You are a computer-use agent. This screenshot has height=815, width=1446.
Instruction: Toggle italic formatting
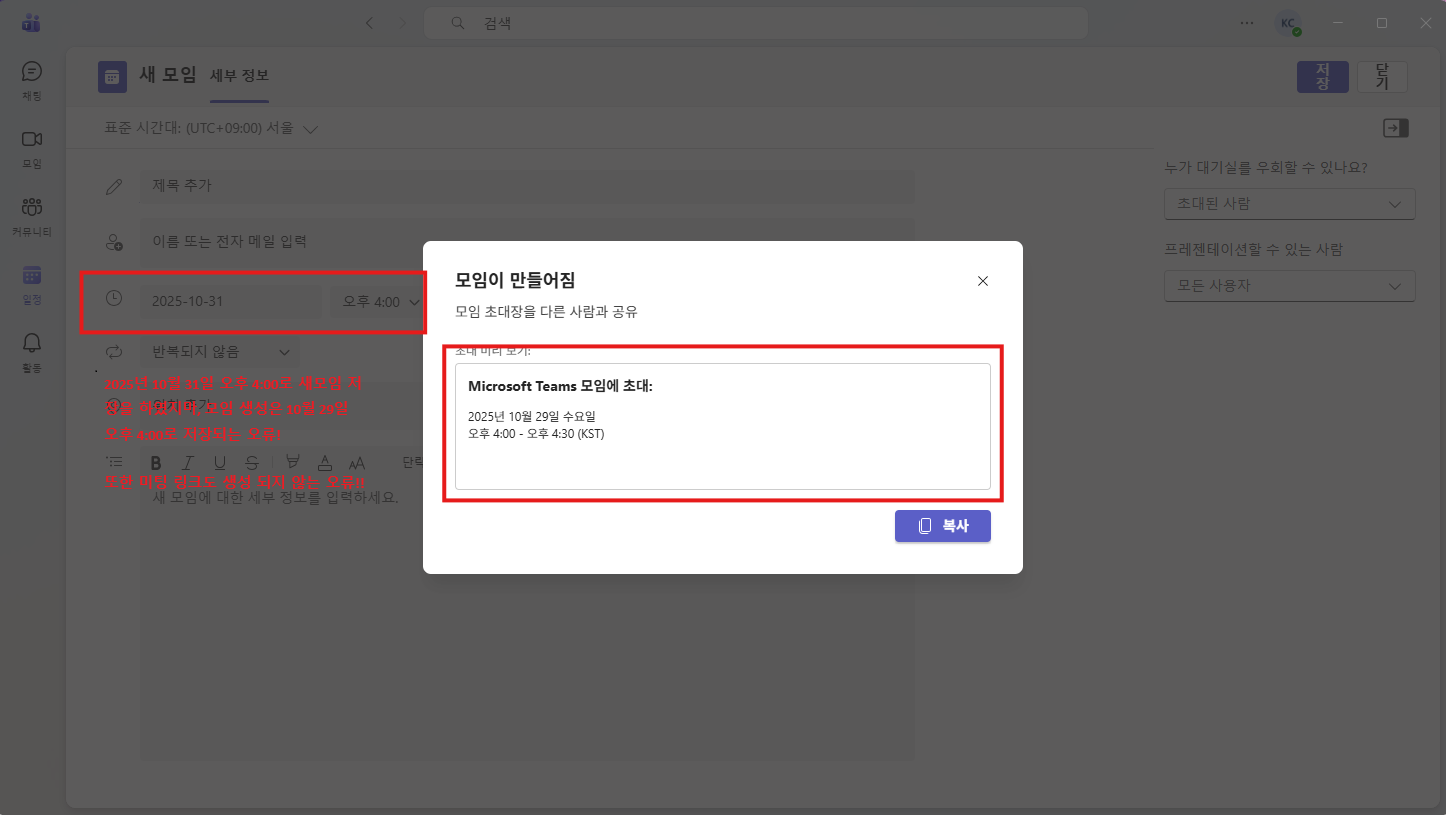point(187,462)
